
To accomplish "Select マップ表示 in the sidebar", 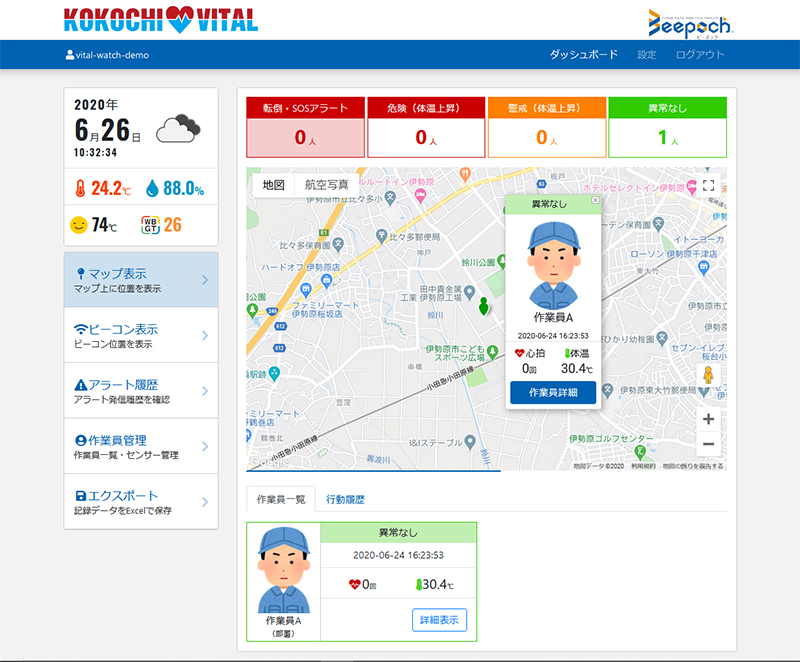I will (x=141, y=279).
